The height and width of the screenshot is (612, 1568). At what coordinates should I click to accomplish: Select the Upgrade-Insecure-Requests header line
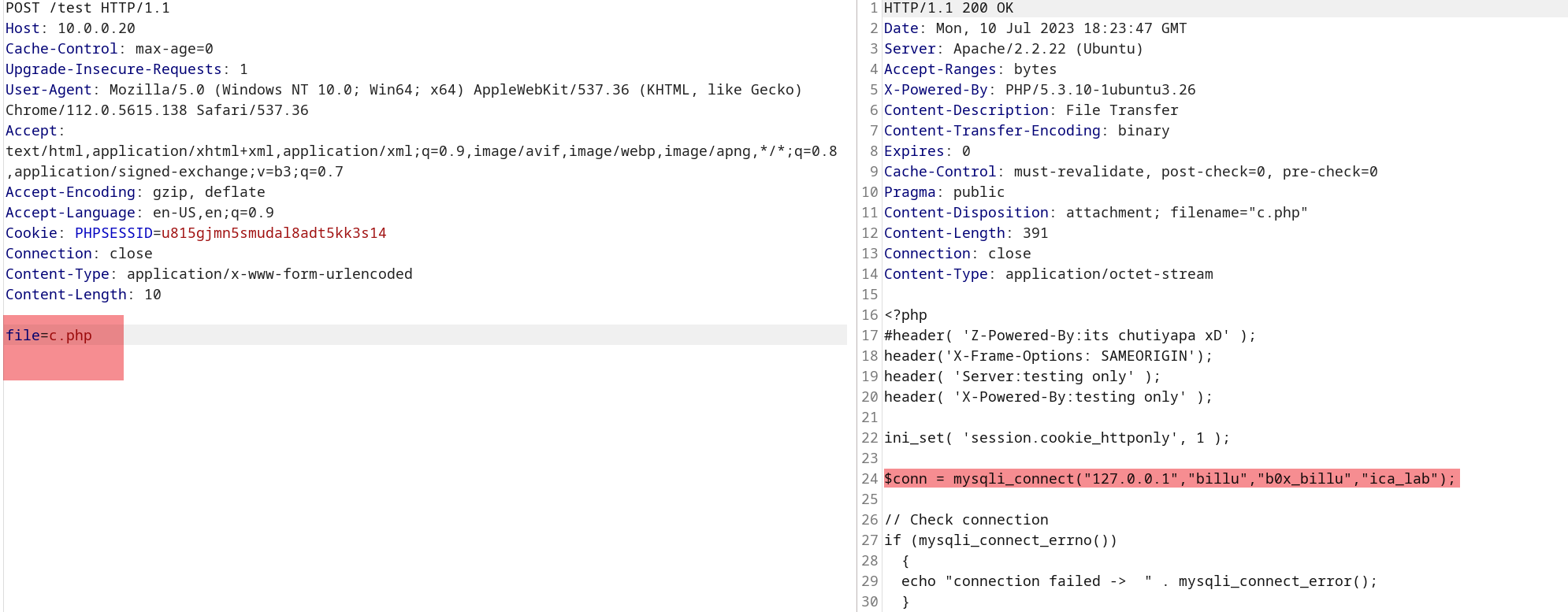pyautogui.click(x=127, y=69)
